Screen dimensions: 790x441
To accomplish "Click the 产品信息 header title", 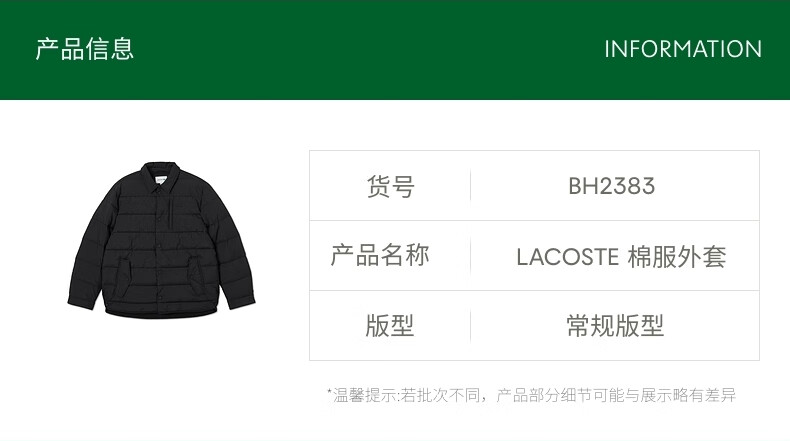I will [85, 49].
